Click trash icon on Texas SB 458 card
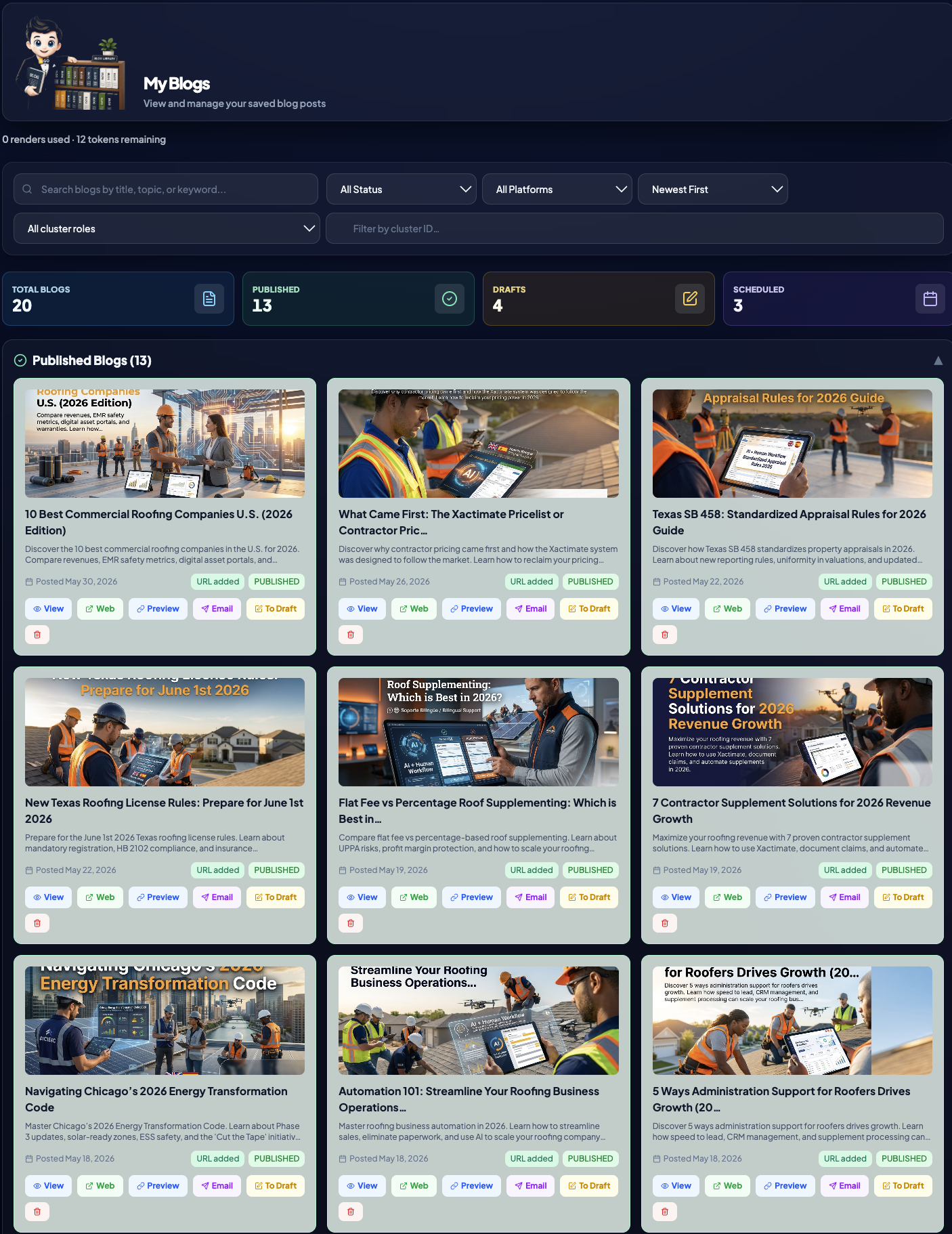This screenshot has height=1234, width=952. click(665, 635)
